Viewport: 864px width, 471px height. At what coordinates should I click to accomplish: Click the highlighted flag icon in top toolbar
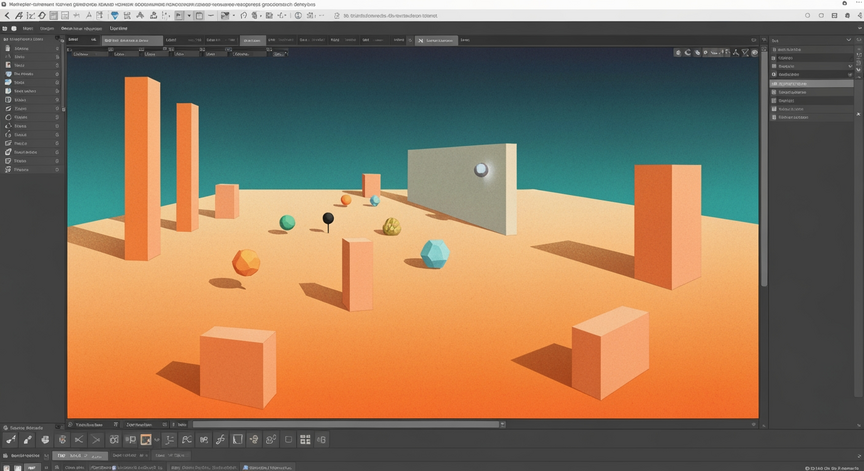point(180,15)
